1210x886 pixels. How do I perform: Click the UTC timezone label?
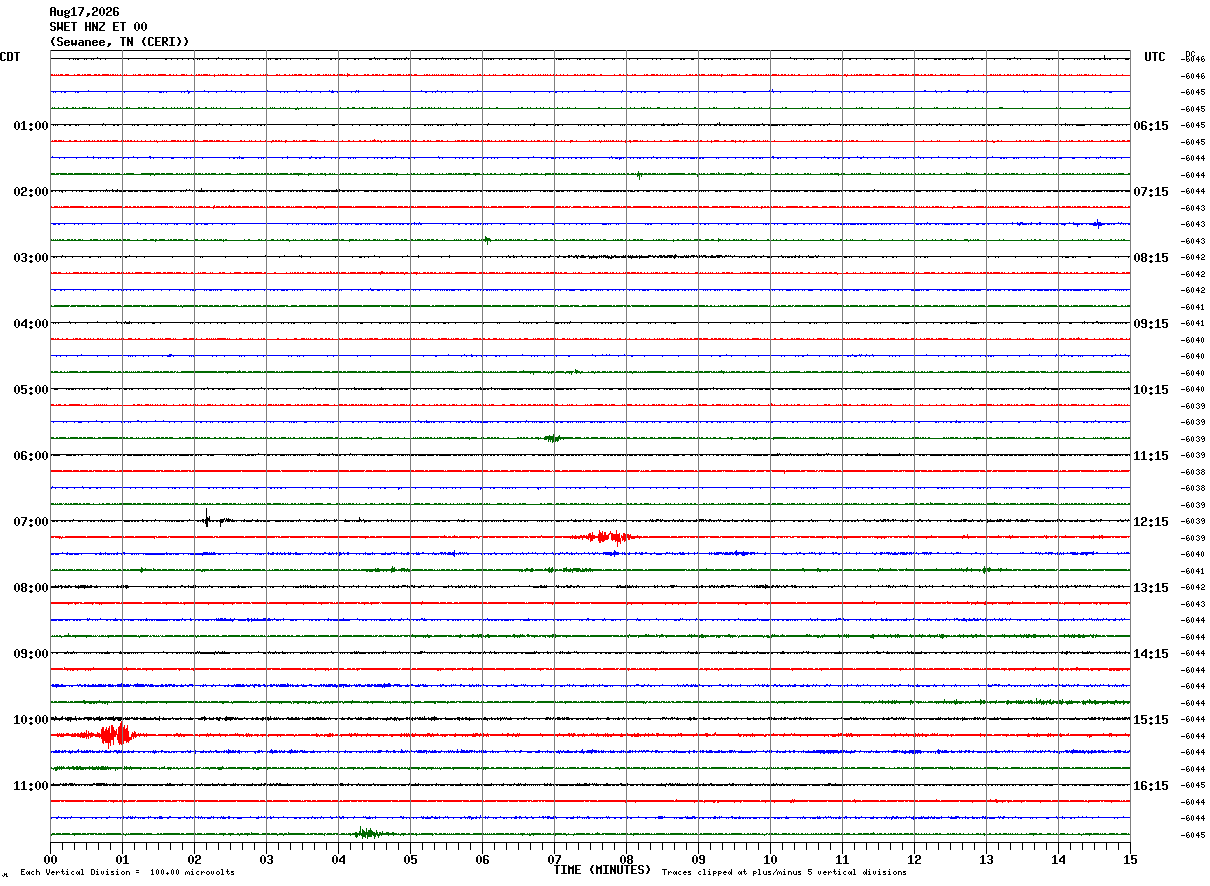point(1155,57)
